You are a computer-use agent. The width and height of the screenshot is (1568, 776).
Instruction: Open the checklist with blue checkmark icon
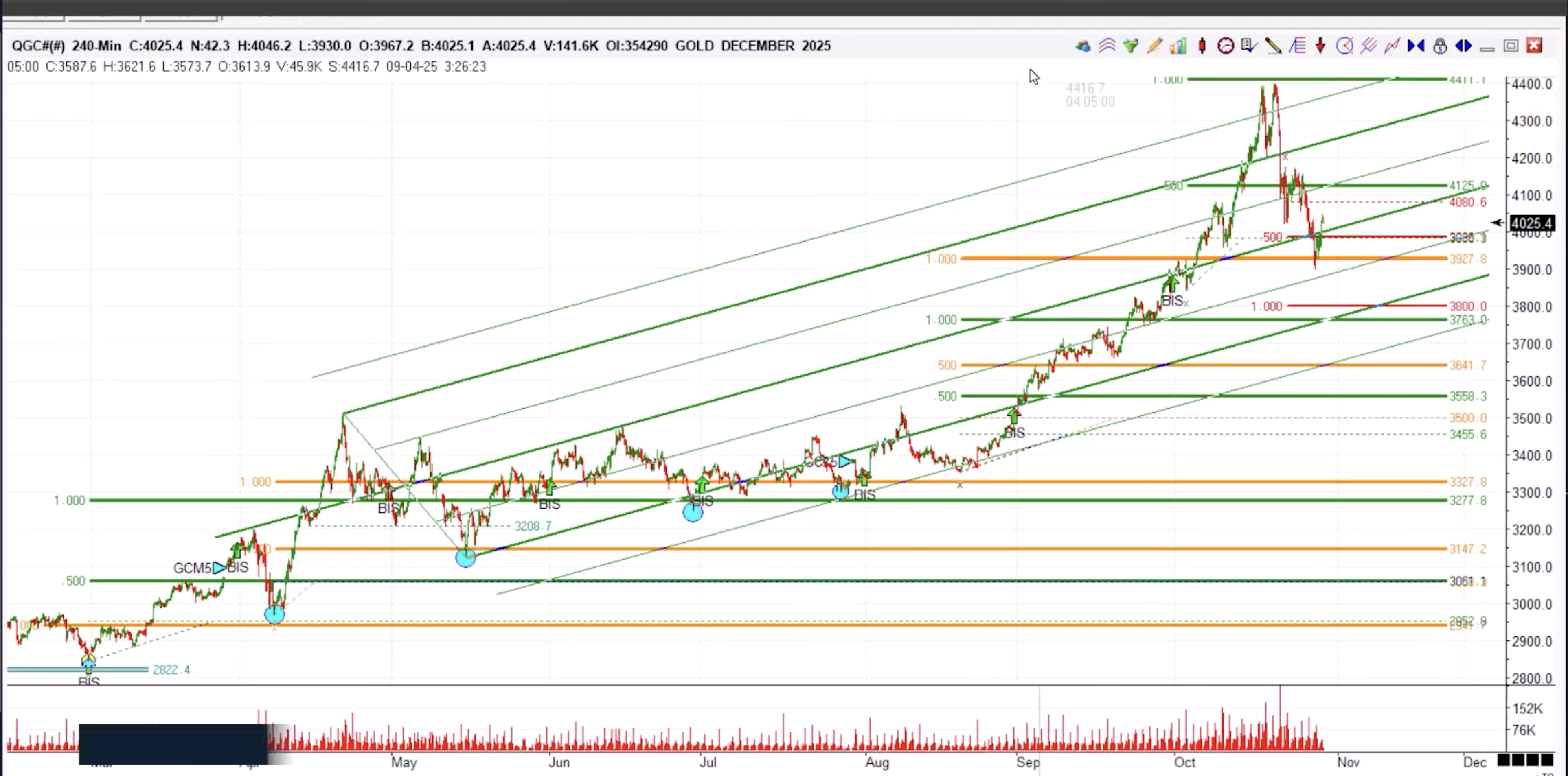pyautogui.click(x=1249, y=46)
